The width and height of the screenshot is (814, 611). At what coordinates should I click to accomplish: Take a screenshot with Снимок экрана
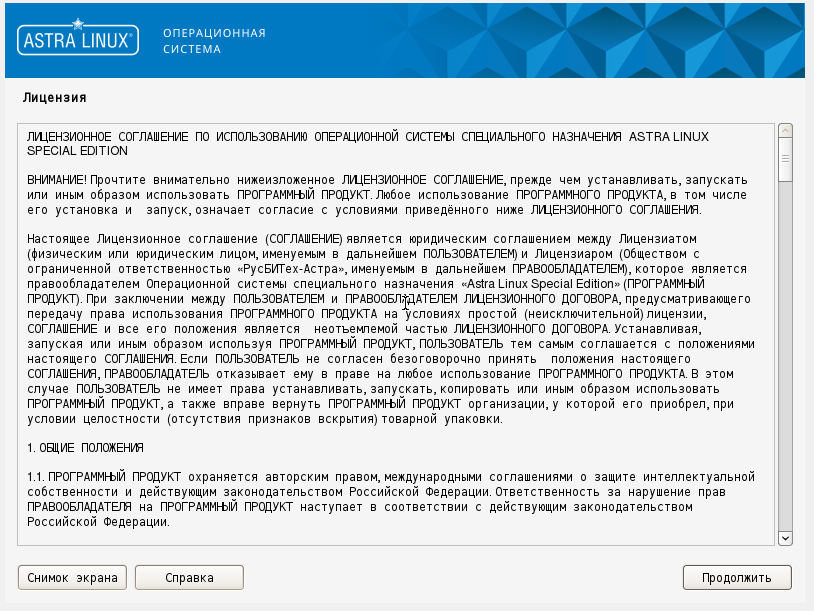(72, 578)
